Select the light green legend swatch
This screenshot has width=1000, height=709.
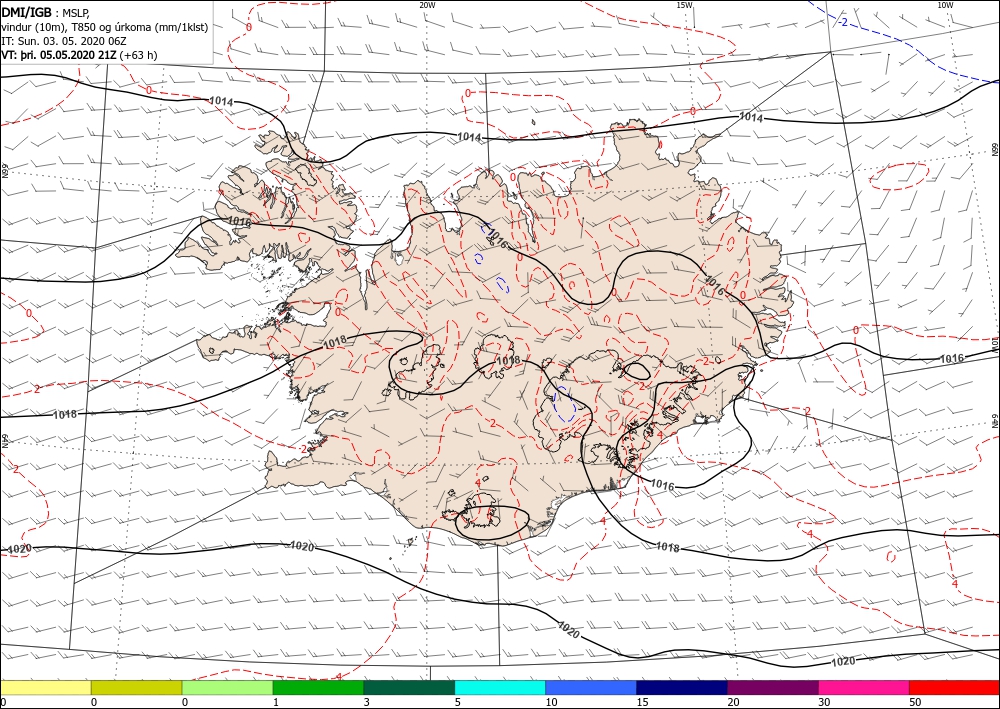[x=228, y=688]
